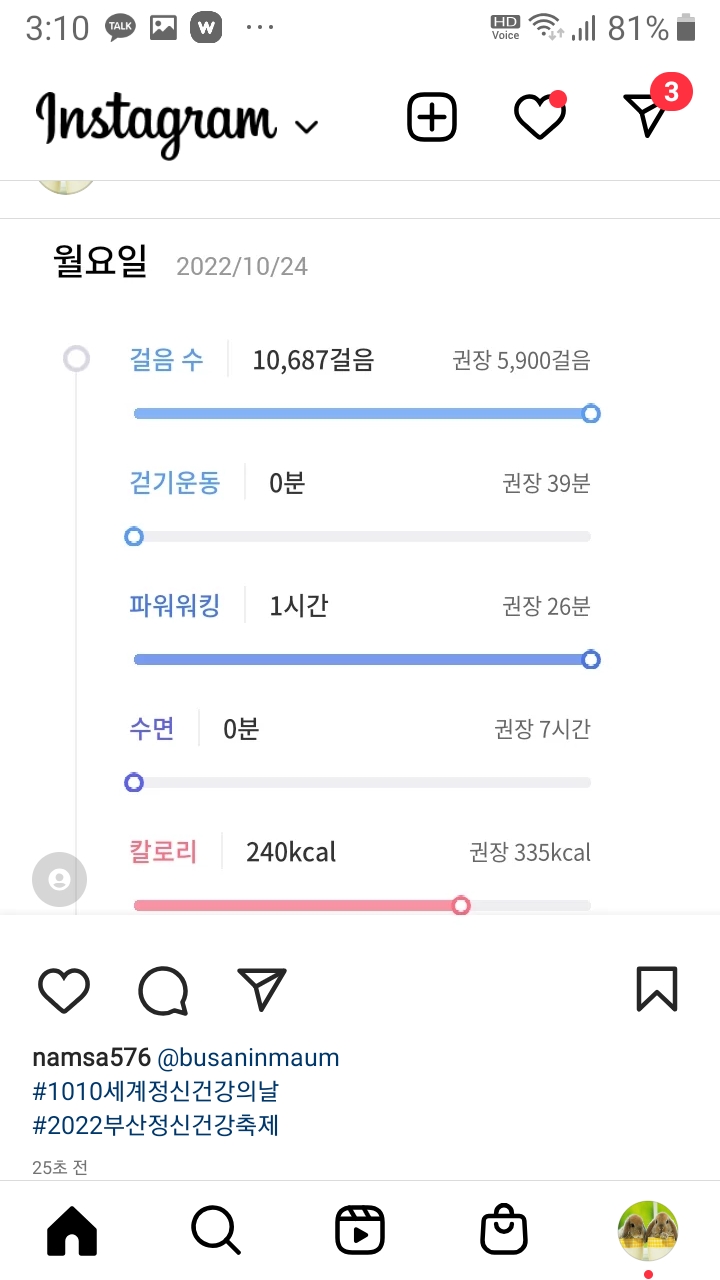The image size is (720, 1280).
Task: Go to the Home tab
Action: coord(72,1230)
